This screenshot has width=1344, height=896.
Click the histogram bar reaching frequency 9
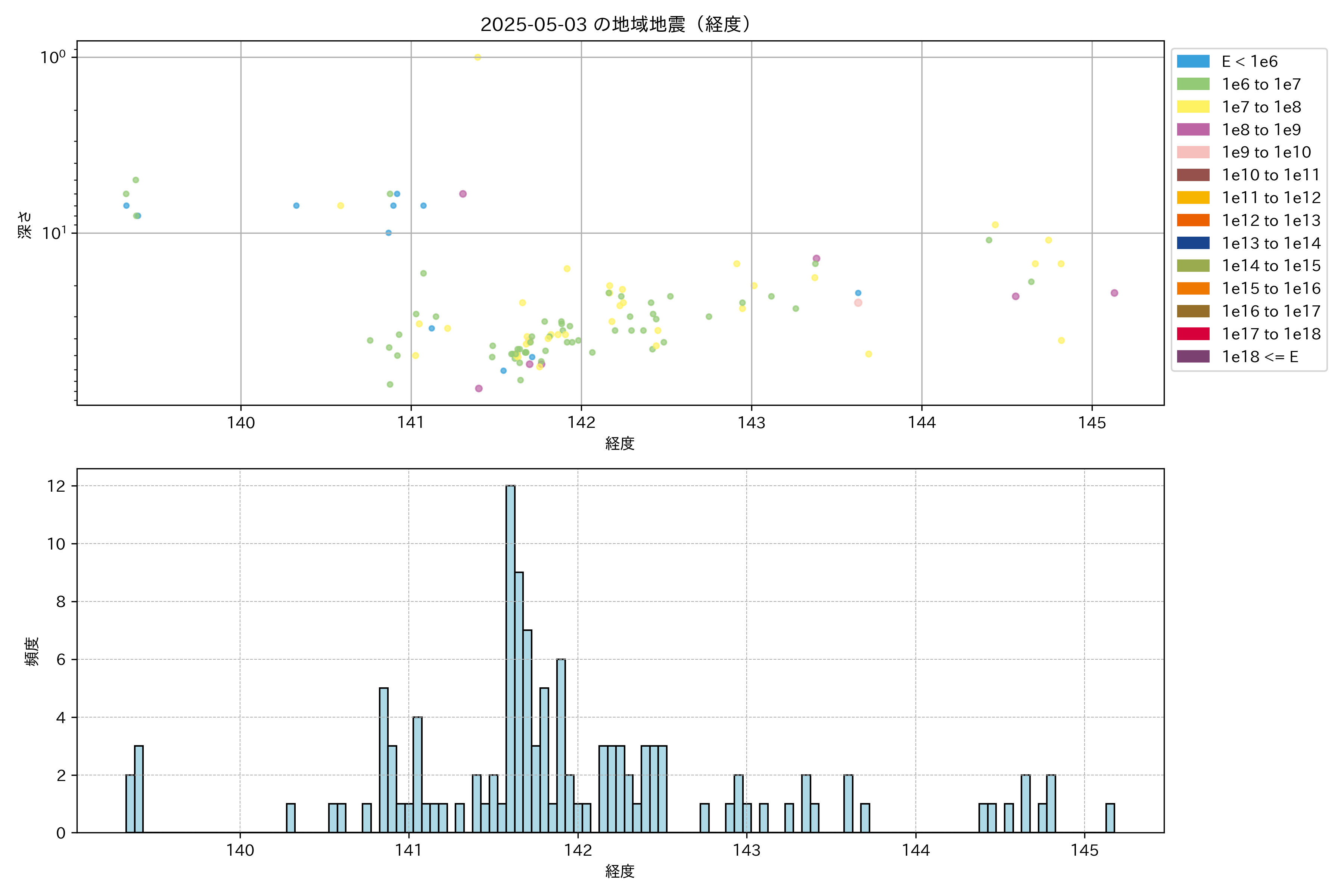point(519,702)
